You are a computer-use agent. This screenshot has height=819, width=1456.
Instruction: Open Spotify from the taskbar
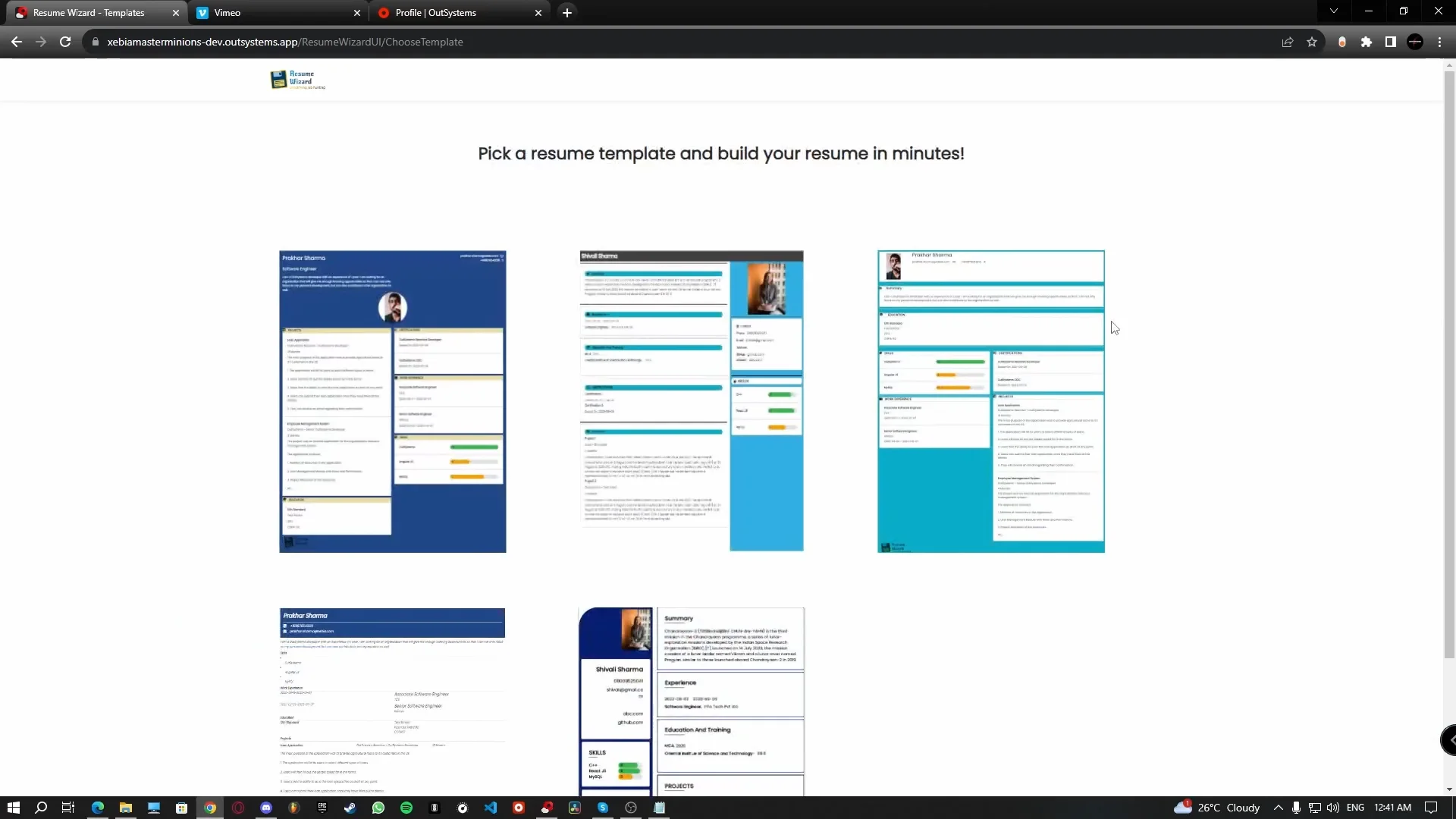[x=406, y=808]
